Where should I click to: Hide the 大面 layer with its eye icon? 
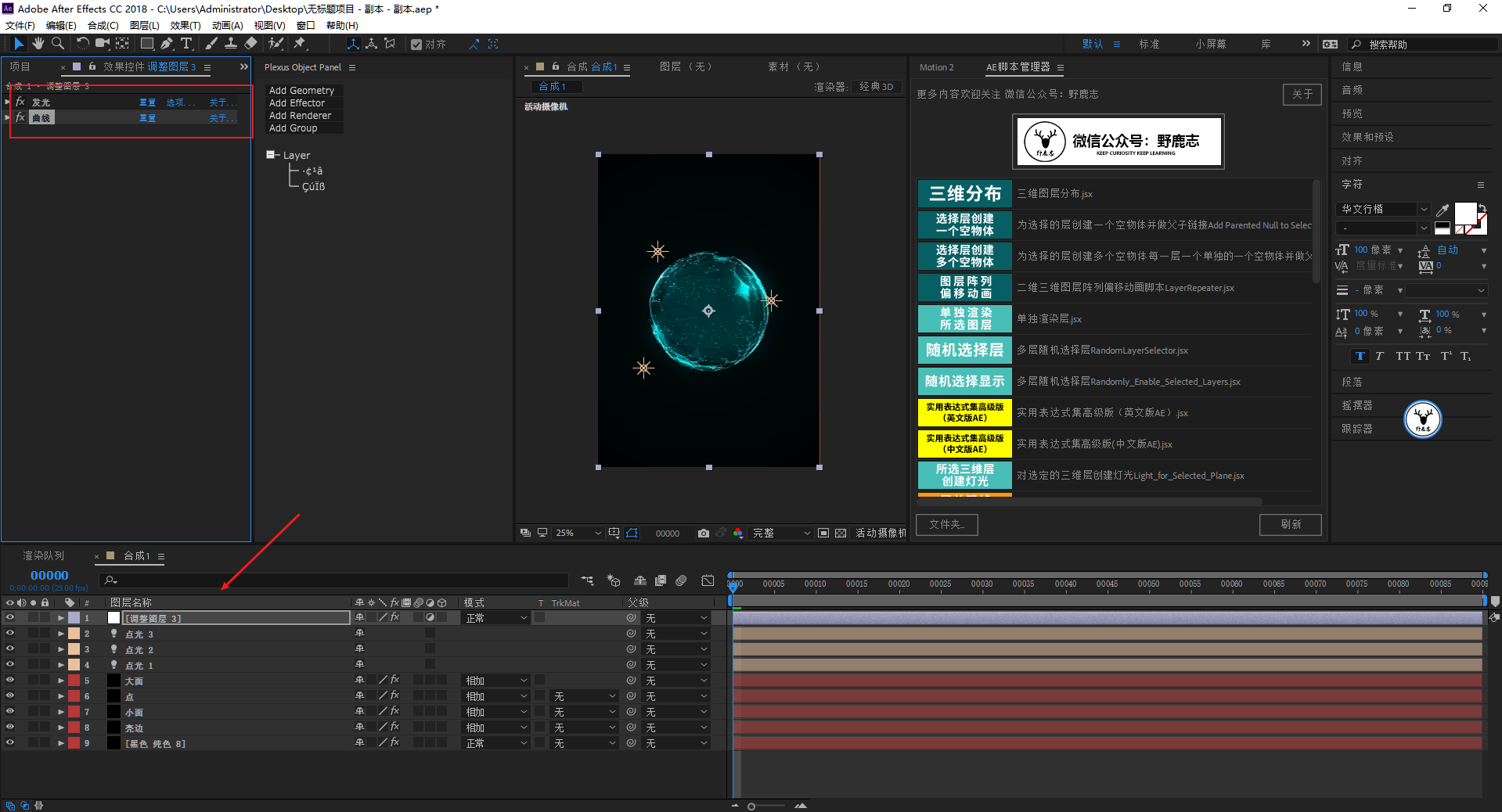tap(10, 681)
